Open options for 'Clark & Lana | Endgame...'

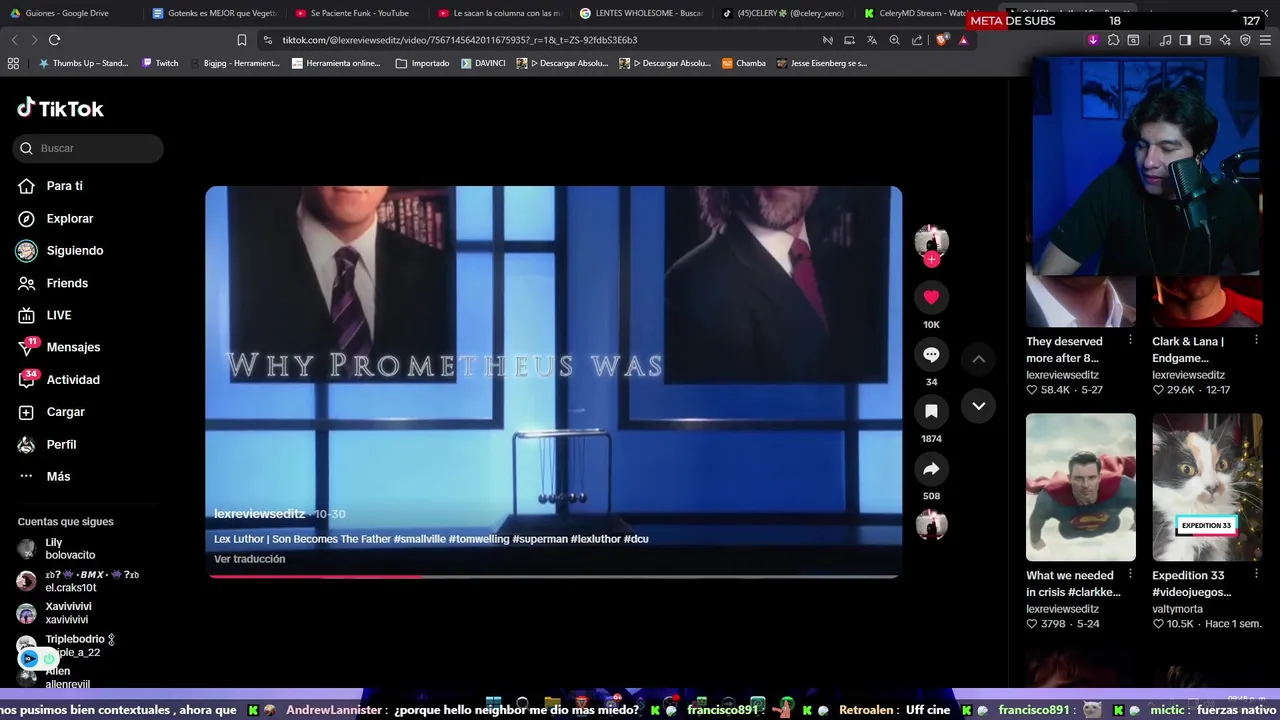pyautogui.click(x=1256, y=340)
